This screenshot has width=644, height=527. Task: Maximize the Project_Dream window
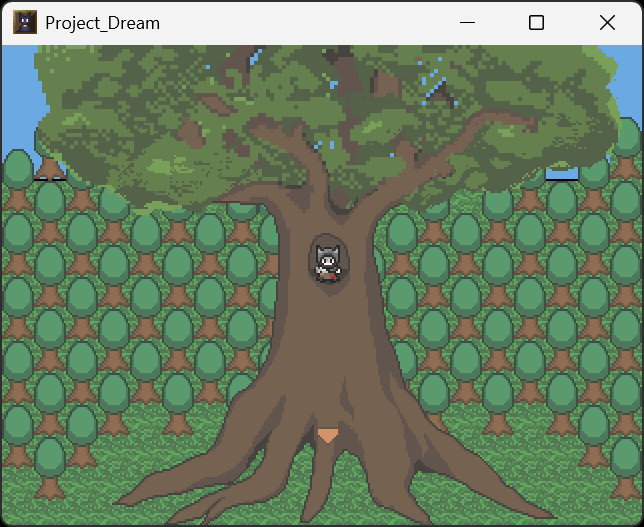[x=536, y=23]
